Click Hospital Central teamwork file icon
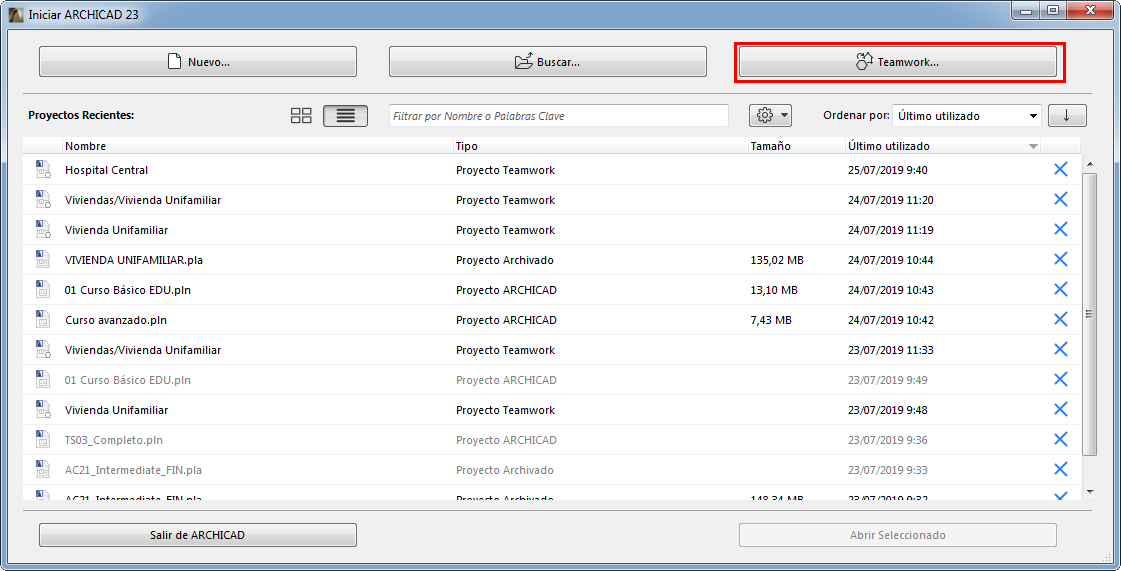The image size is (1121, 571). [43, 169]
